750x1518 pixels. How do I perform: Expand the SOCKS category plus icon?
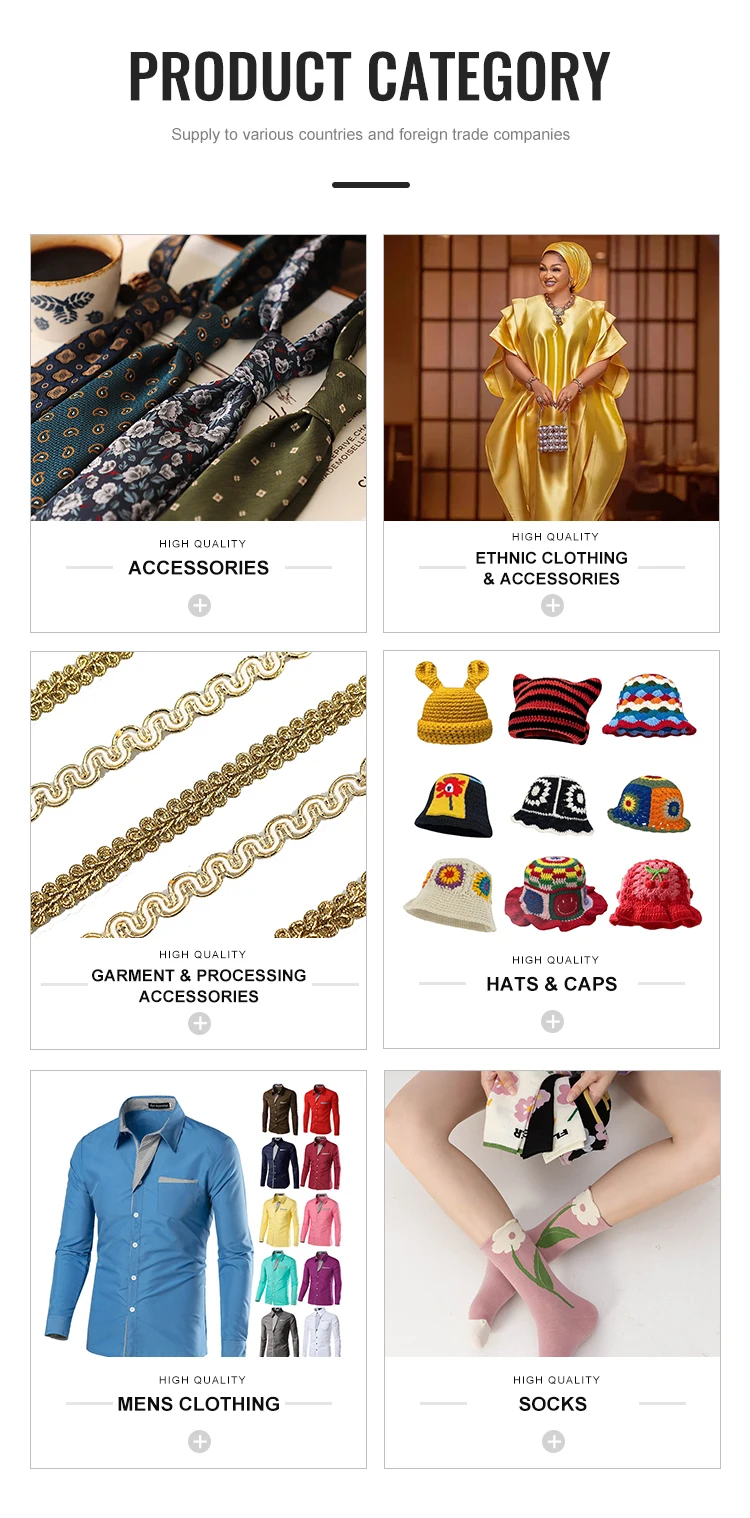point(553,1441)
